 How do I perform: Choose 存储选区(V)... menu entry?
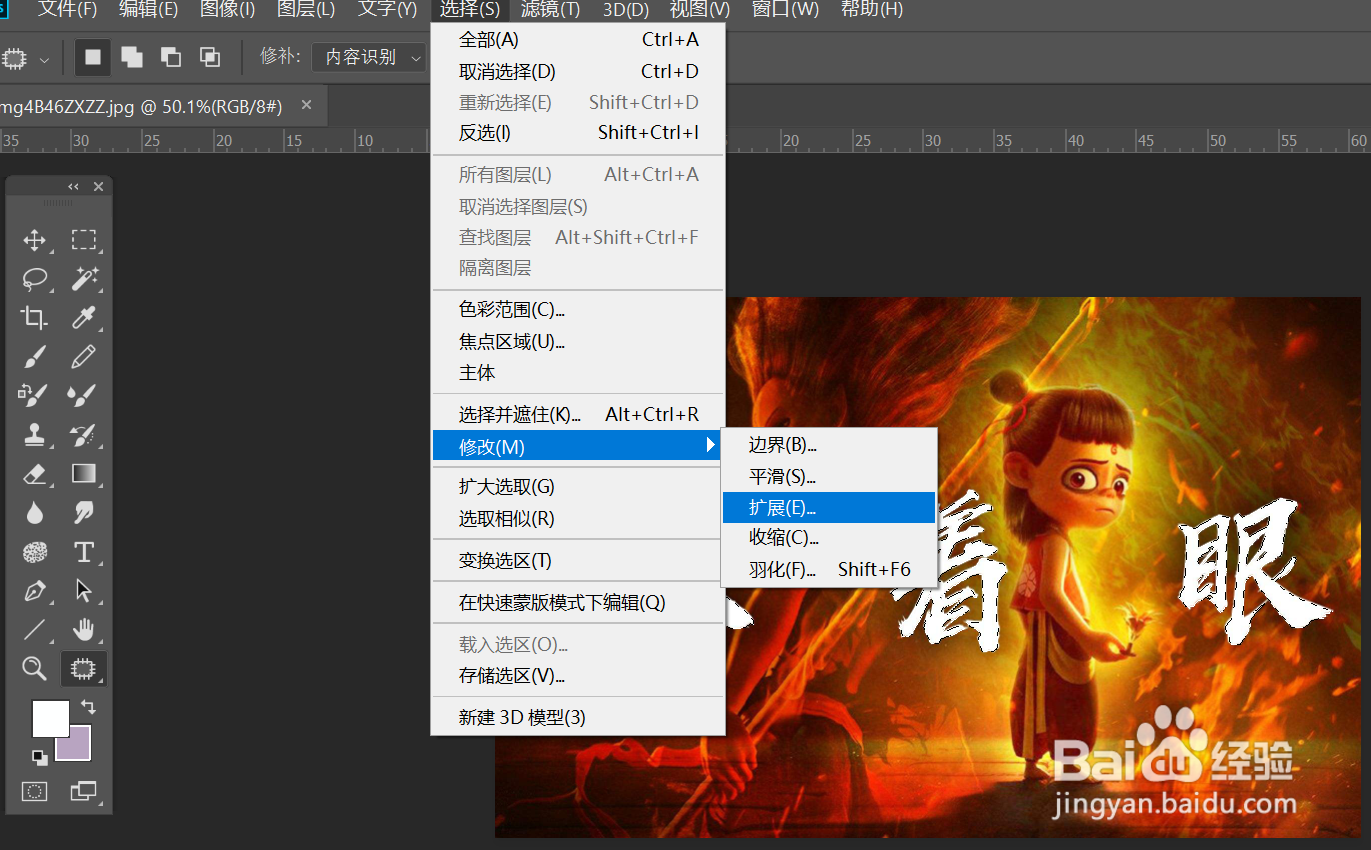578,676
